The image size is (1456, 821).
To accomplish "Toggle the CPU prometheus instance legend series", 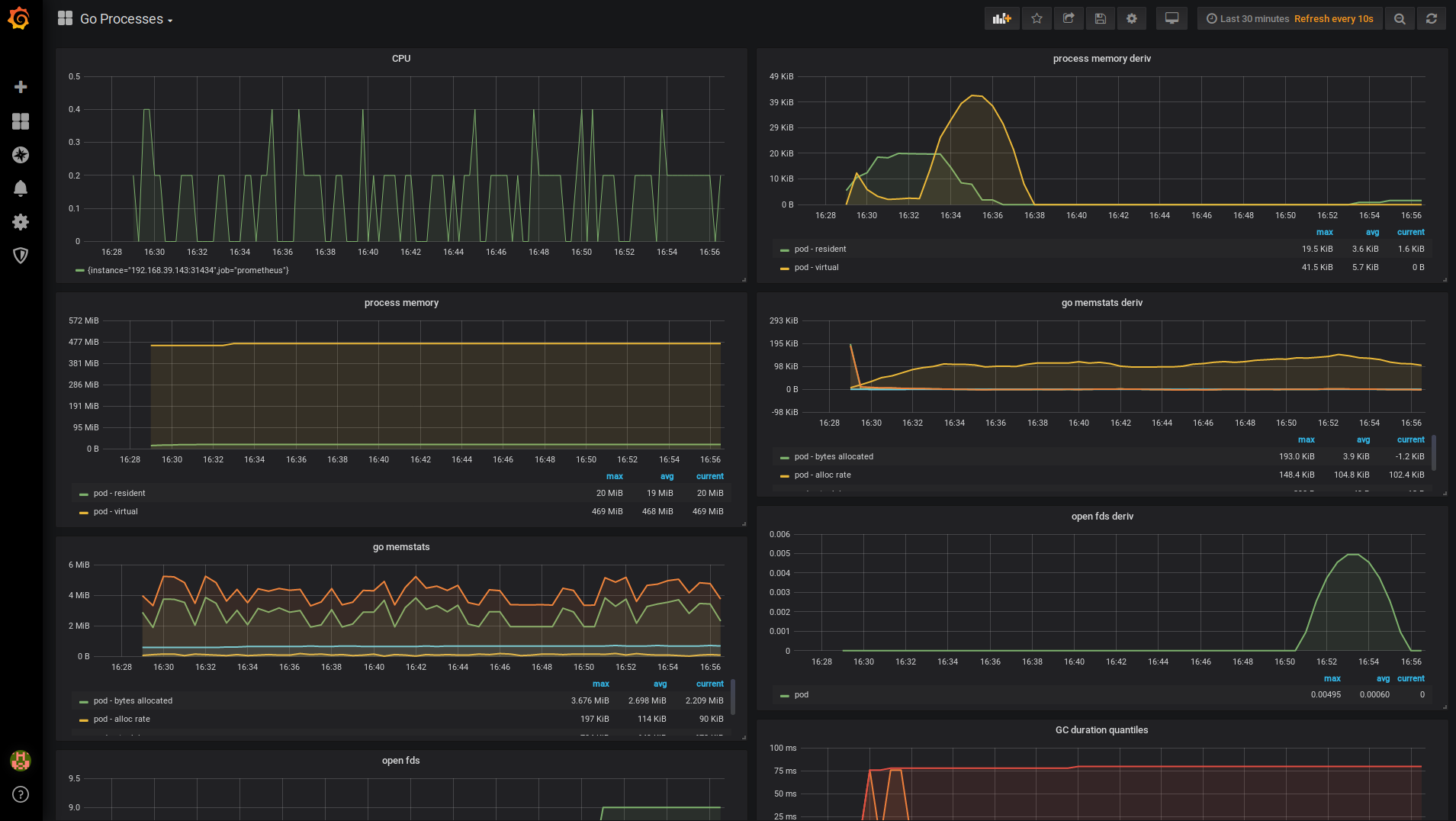I will tap(188, 270).
